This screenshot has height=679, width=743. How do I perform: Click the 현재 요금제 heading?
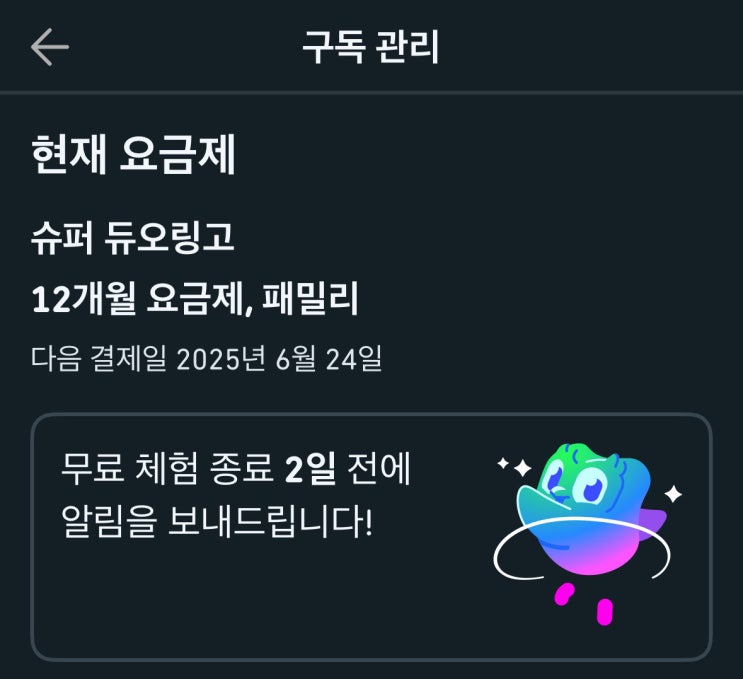click(133, 154)
